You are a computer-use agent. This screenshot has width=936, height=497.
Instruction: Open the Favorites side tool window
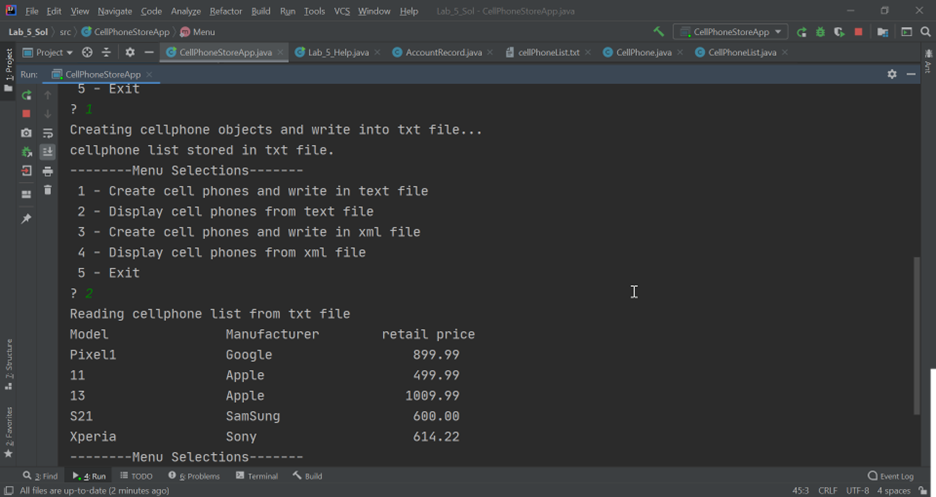tap(8, 433)
